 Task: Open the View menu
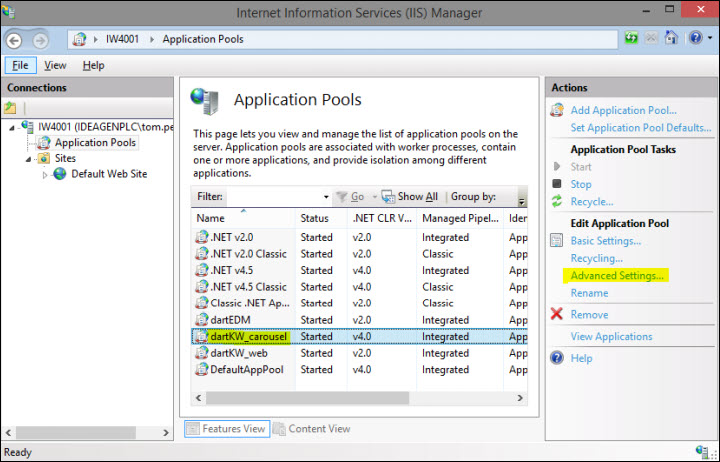[55, 65]
